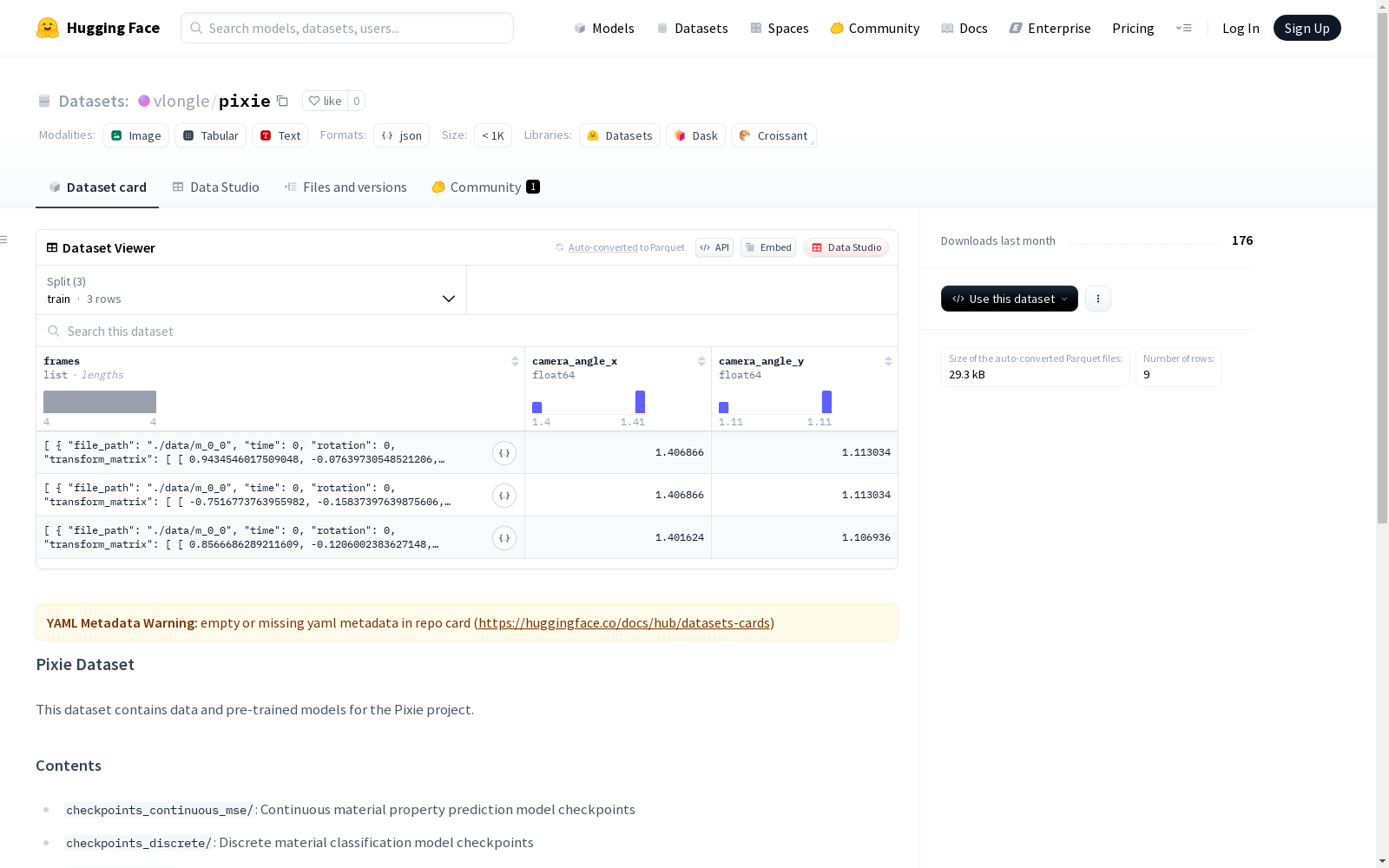Screen dimensions: 1389x868
Task: Expand third row frames JSON icon
Action: 504,538
